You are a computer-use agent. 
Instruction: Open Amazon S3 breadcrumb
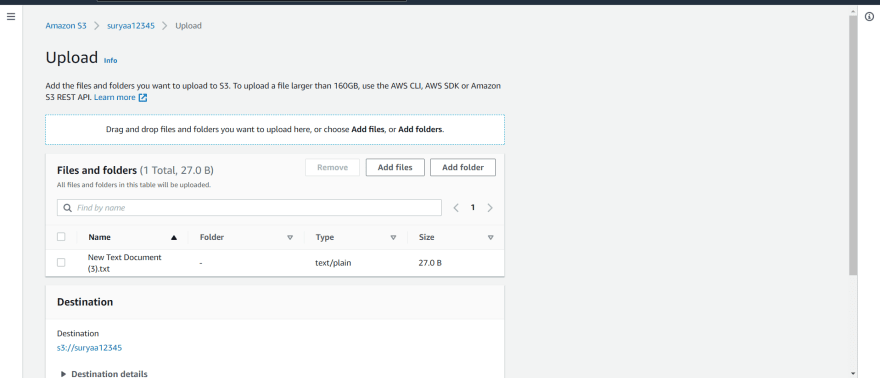click(66, 26)
